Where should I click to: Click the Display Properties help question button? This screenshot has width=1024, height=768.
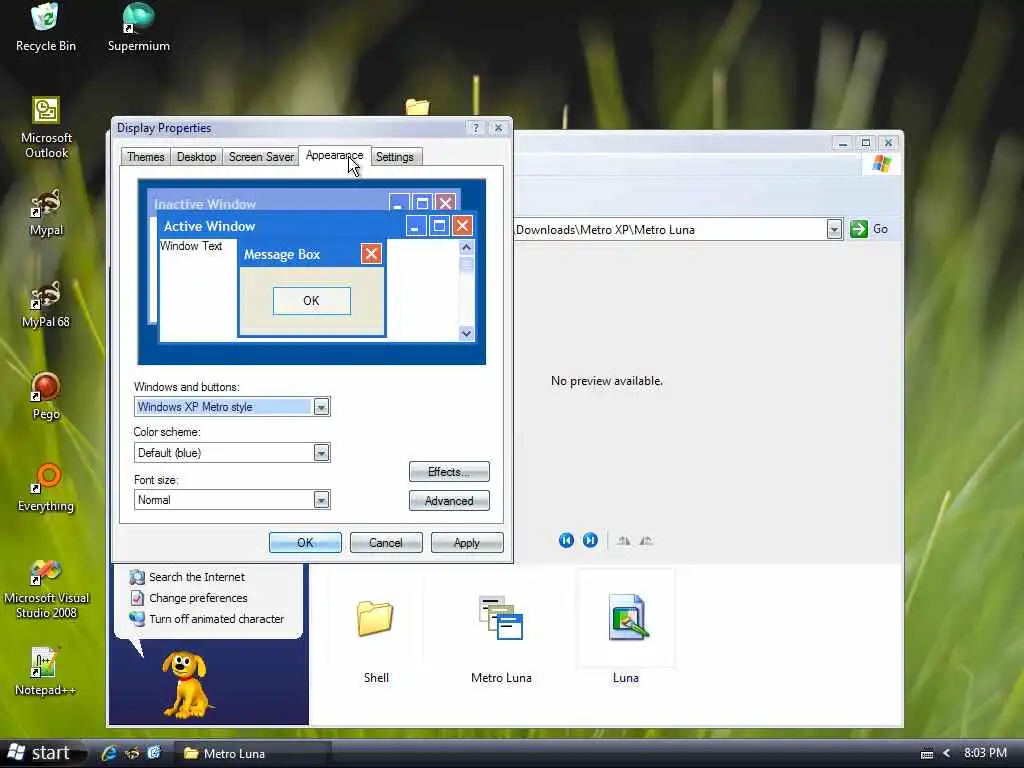pyautogui.click(x=475, y=128)
